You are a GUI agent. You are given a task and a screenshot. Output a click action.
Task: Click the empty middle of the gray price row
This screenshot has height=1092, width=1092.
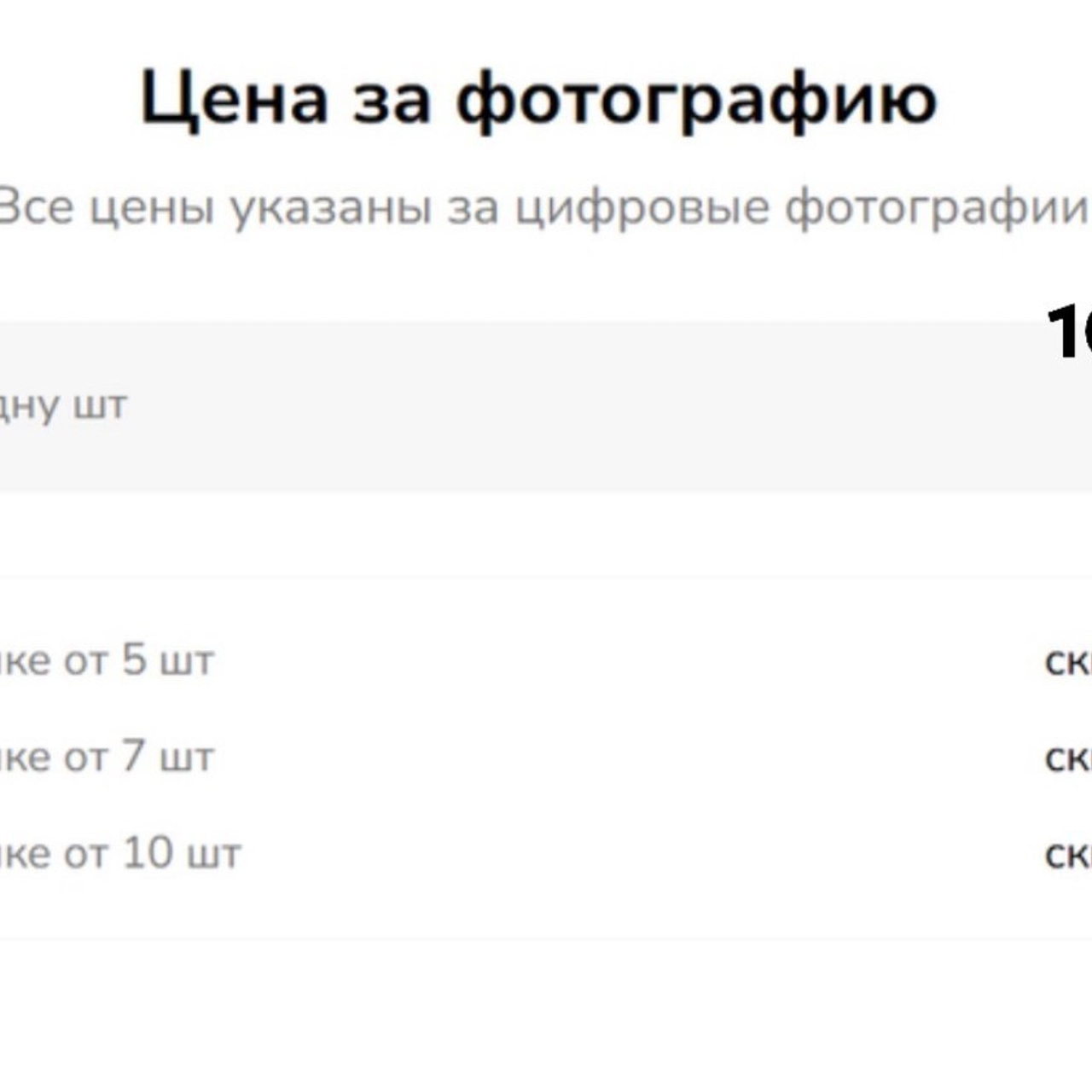[x=546, y=406]
